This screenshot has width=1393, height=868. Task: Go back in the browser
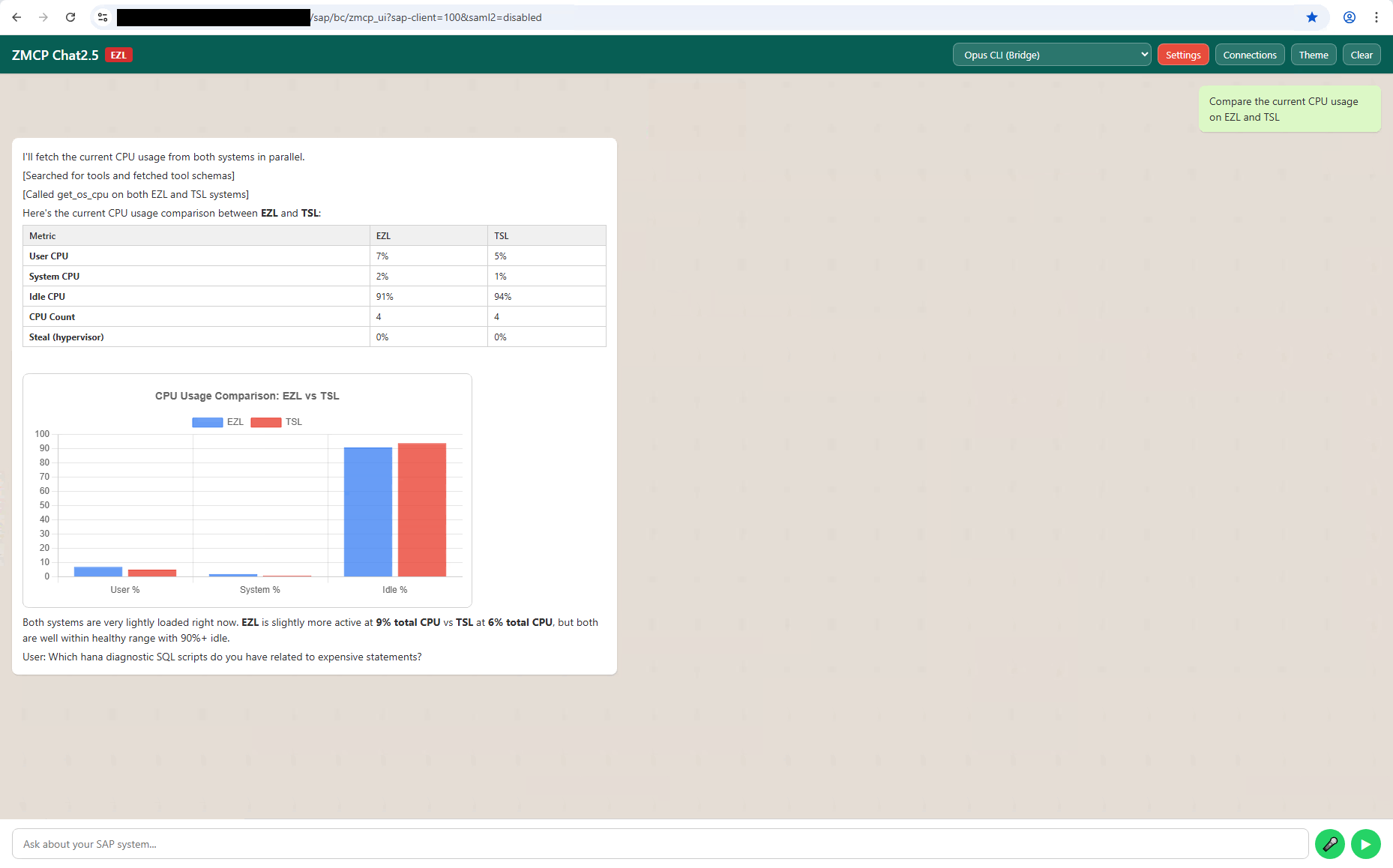tap(16, 17)
